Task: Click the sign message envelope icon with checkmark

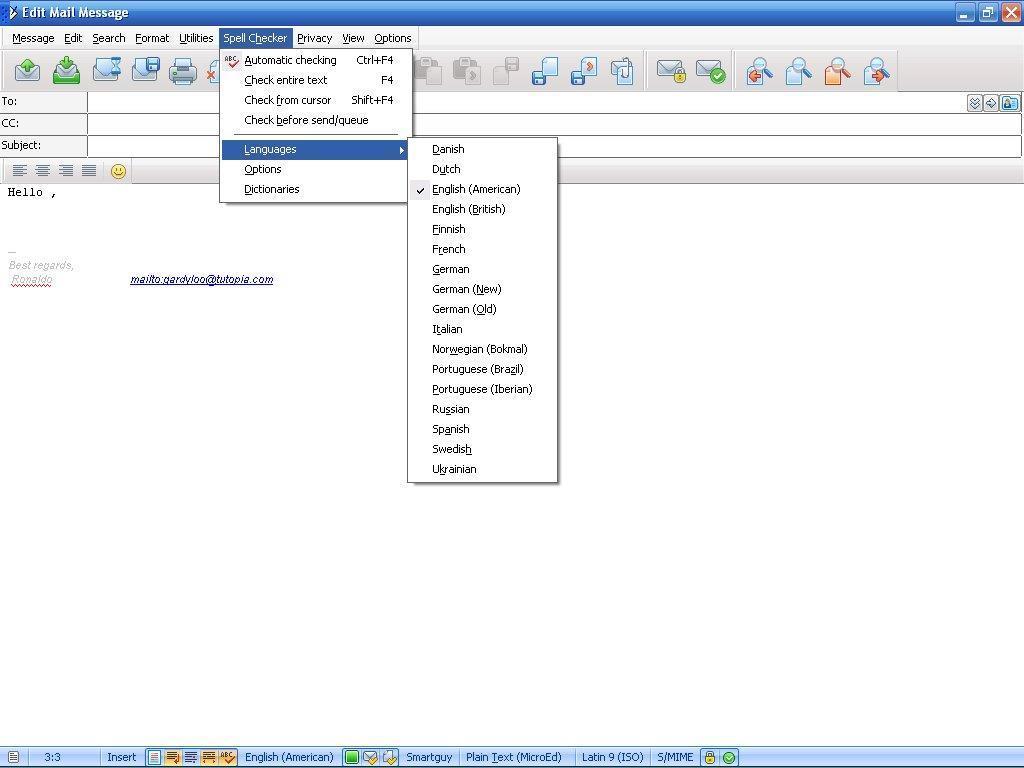Action: coord(710,71)
